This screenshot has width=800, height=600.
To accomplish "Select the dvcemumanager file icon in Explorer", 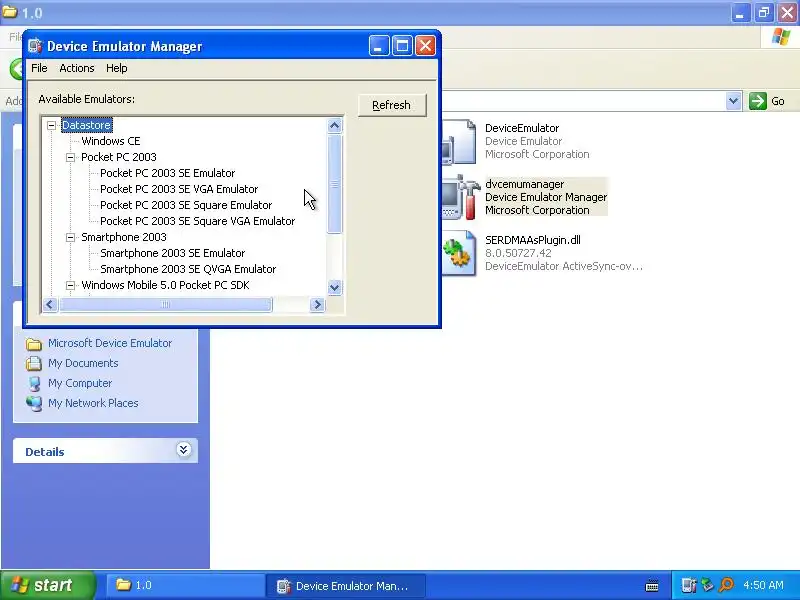I will pos(459,198).
